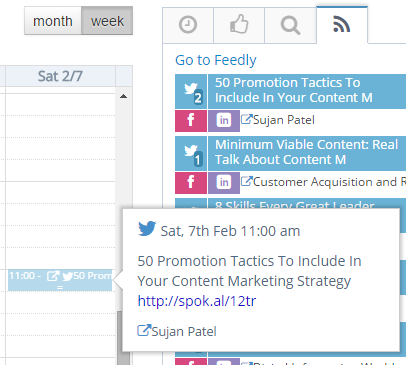Screen dimensions: 406x365
Task: Select the RSS feed tab
Action: [342, 25]
